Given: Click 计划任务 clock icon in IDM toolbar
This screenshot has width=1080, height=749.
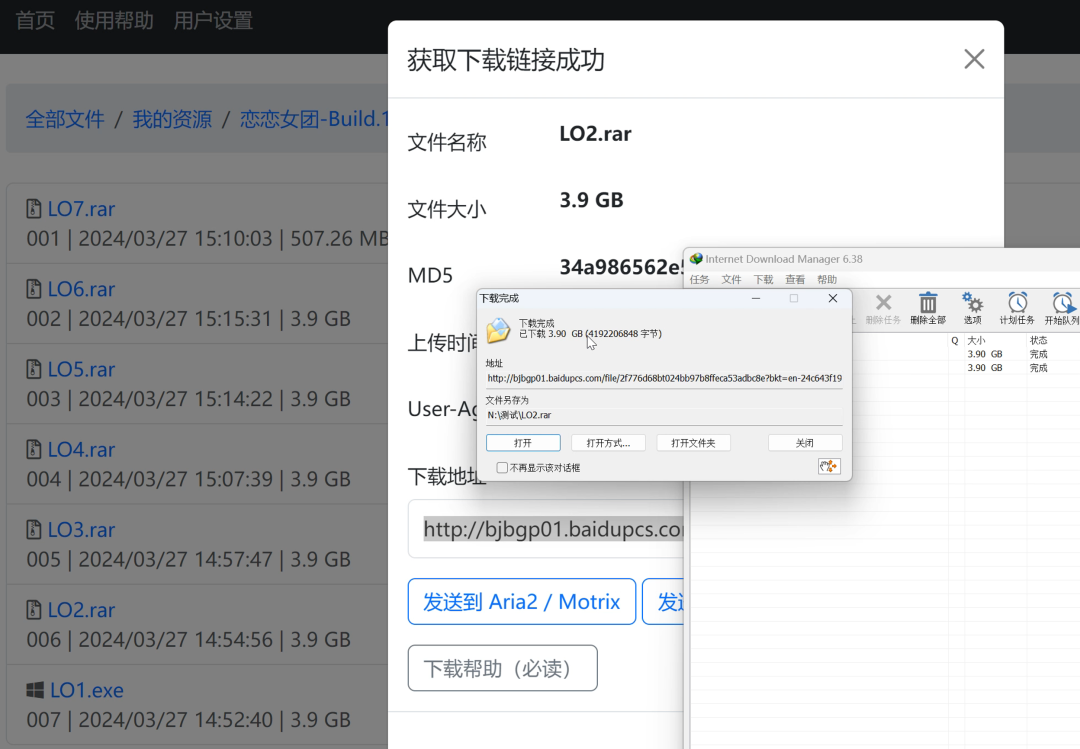Looking at the screenshot, I should pos(1017,308).
